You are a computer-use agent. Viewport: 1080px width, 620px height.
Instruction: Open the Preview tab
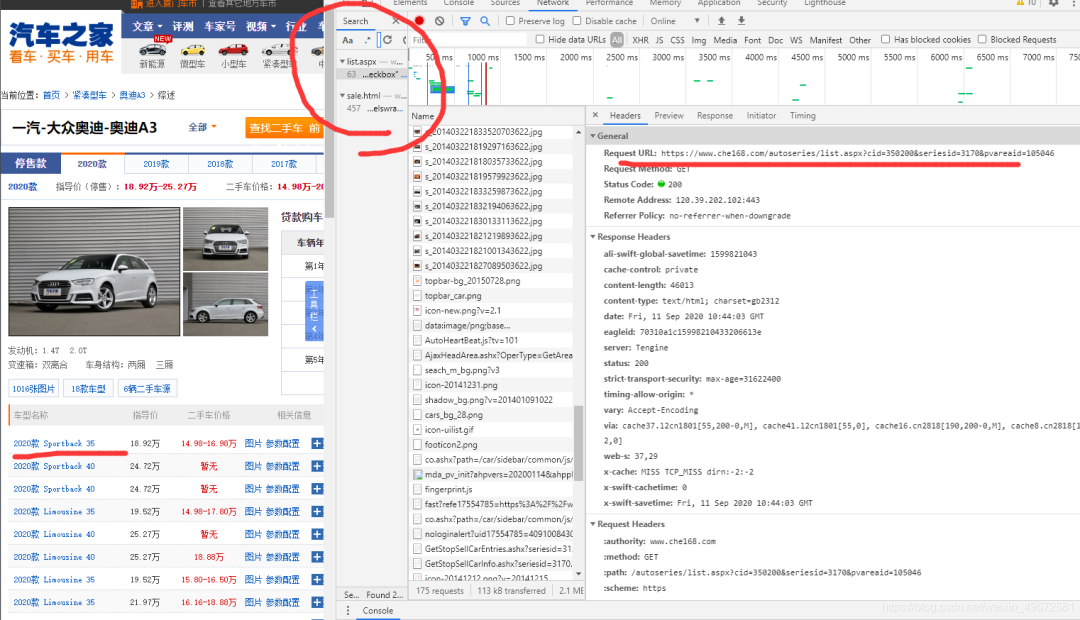pyautogui.click(x=669, y=116)
